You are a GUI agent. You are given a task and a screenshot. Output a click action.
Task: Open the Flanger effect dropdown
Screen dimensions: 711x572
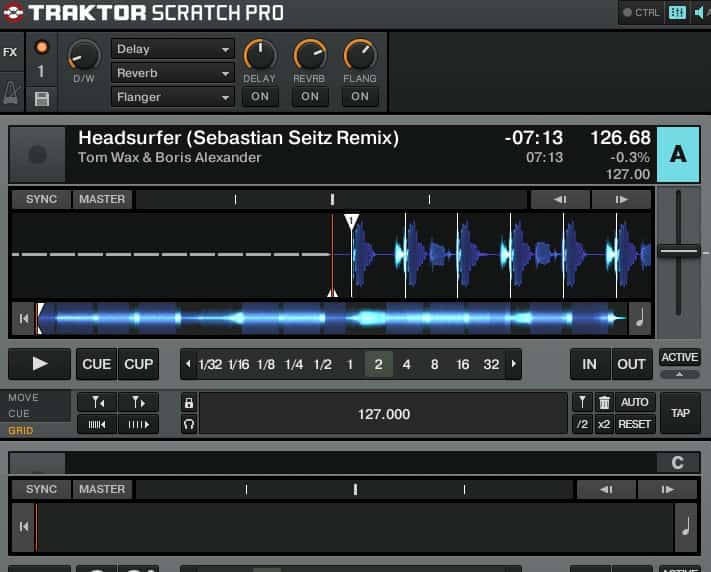[173, 97]
